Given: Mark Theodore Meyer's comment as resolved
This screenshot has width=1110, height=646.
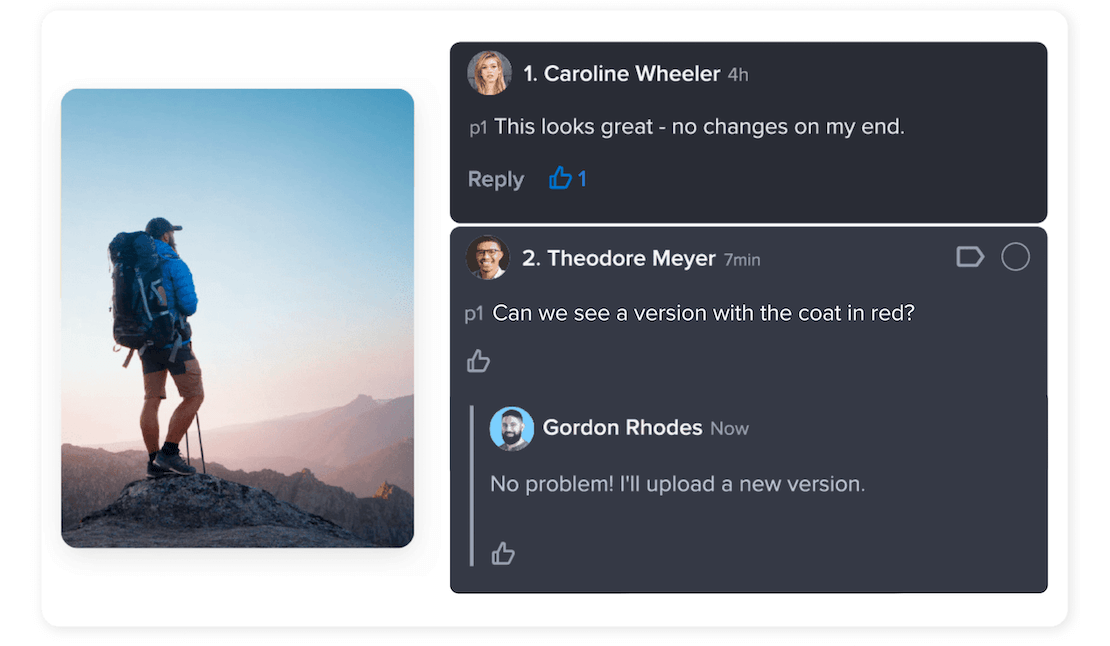Looking at the screenshot, I should (1015, 256).
